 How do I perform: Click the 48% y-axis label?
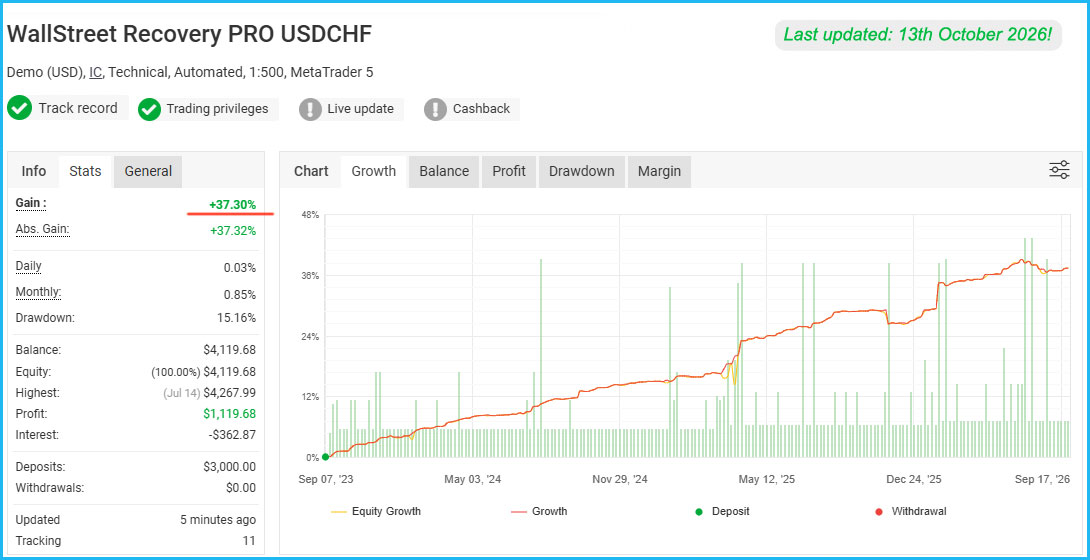click(310, 215)
